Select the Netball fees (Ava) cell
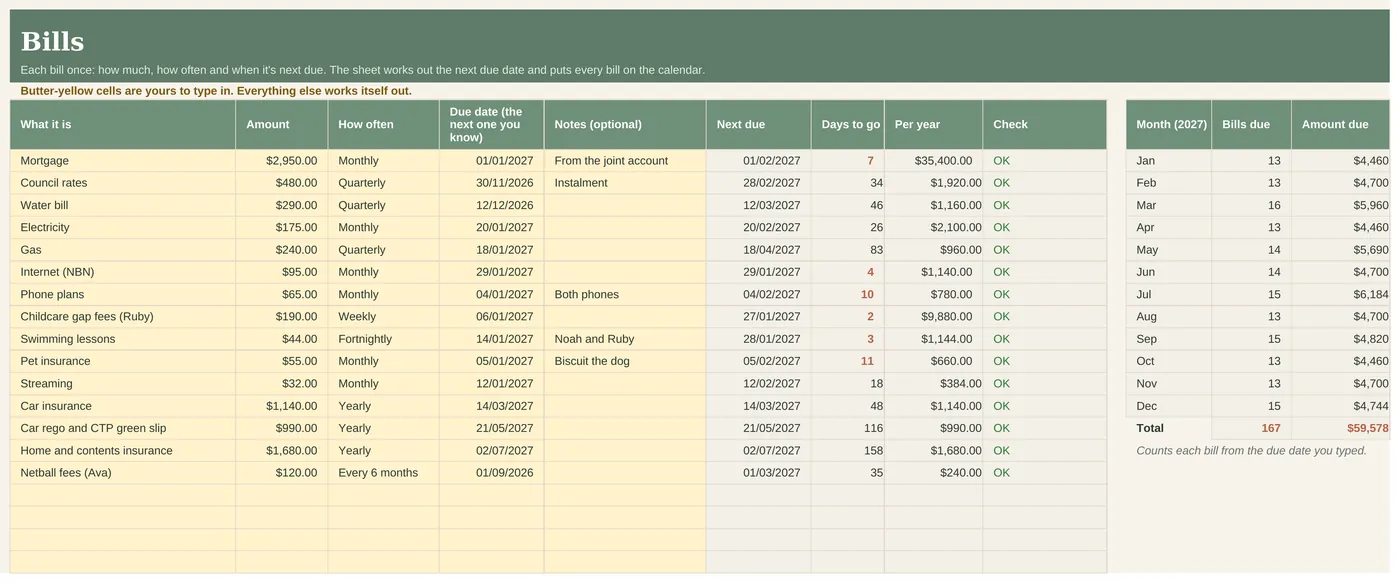 (123, 473)
